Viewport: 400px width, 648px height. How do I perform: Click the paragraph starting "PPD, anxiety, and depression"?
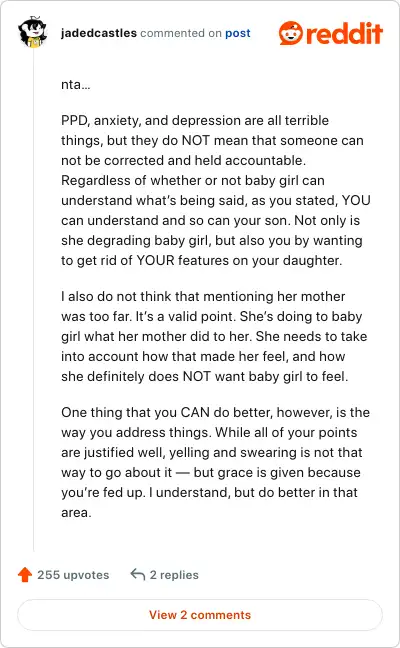tap(216, 190)
